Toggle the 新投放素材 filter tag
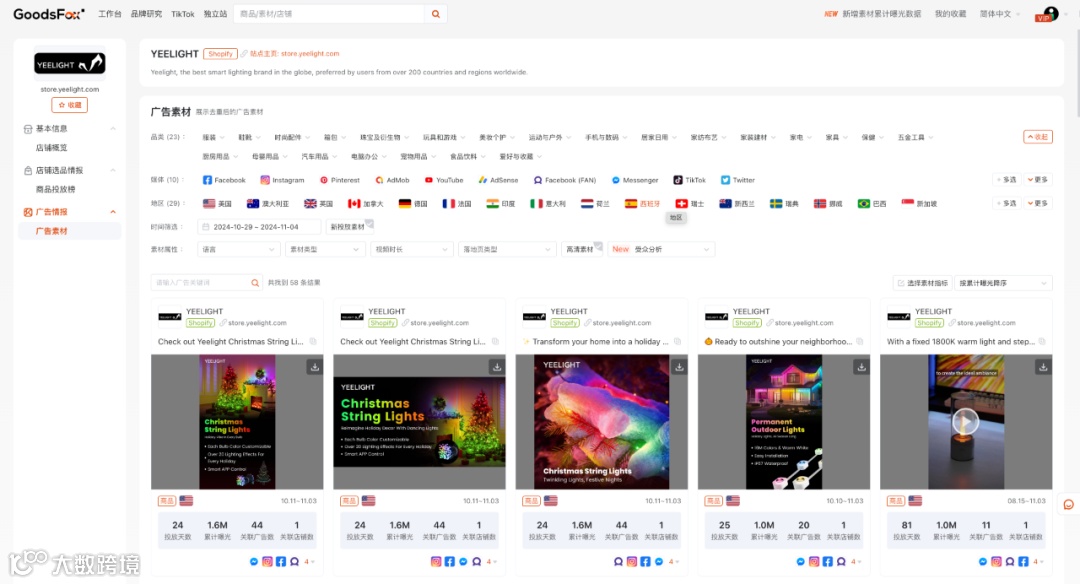1080x584 pixels. pyautogui.click(x=350, y=227)
